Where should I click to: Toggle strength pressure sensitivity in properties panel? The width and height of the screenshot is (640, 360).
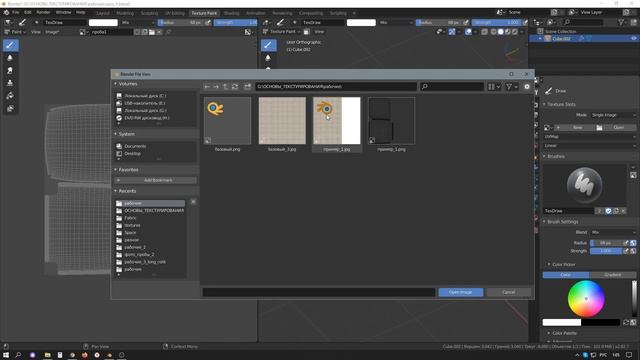coord(626,251)
